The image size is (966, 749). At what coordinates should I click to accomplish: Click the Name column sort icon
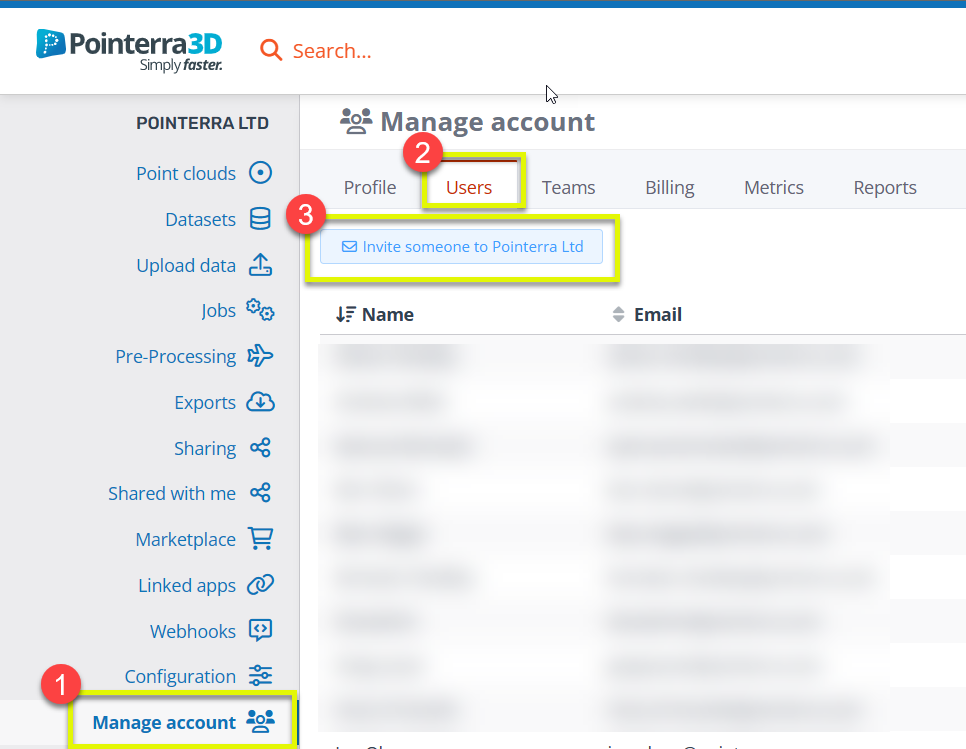pyautogui.click(x=346, y=314)
